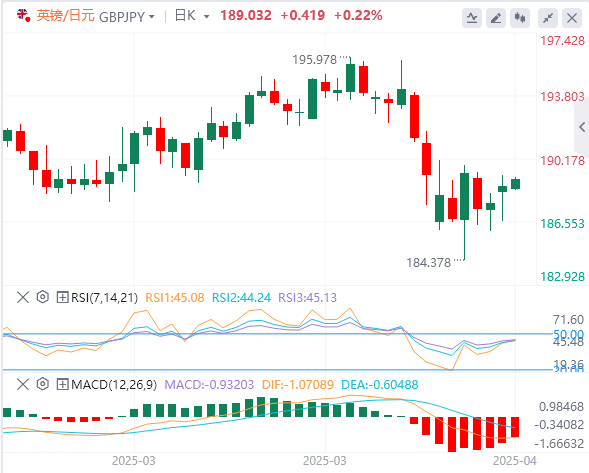Click the DIF:-1.07089 value
Image resolution: width=589 pixels, height=473 pixels.
coord(298,385)
